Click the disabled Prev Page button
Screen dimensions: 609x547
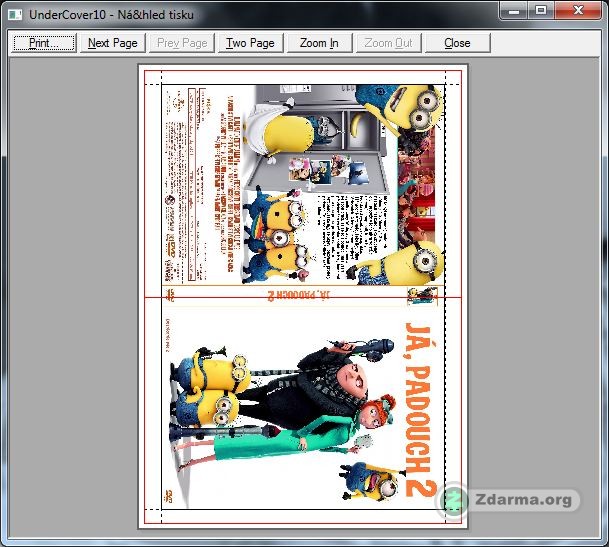pos(182,43)
